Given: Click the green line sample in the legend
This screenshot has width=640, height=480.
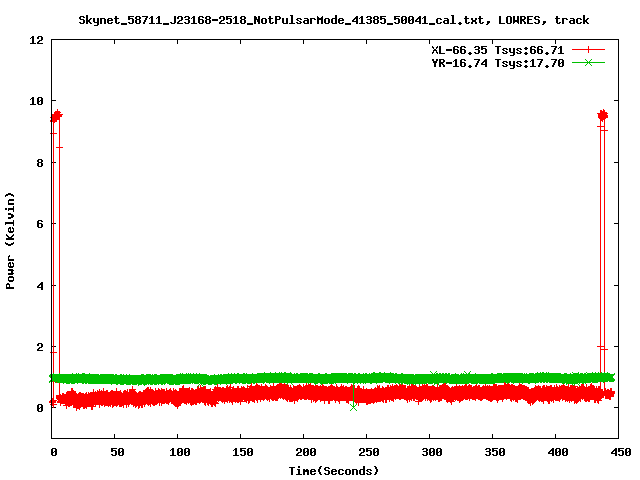Looking at the screenshot, I should point(588,63).
